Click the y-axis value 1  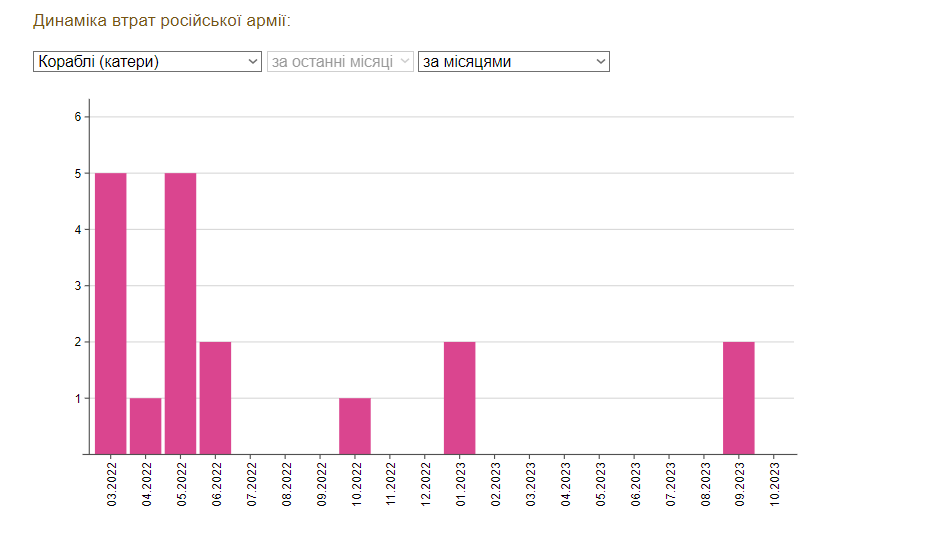tap(78, 399)
